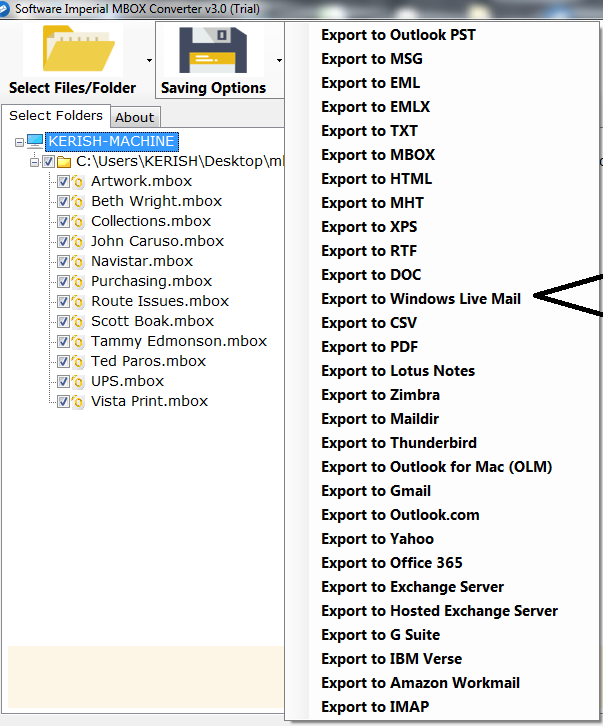Viewport: 603px width, 726px height.
Task: Open the Select Files/Folder dropdown arrow
Action: coord(149,60)
